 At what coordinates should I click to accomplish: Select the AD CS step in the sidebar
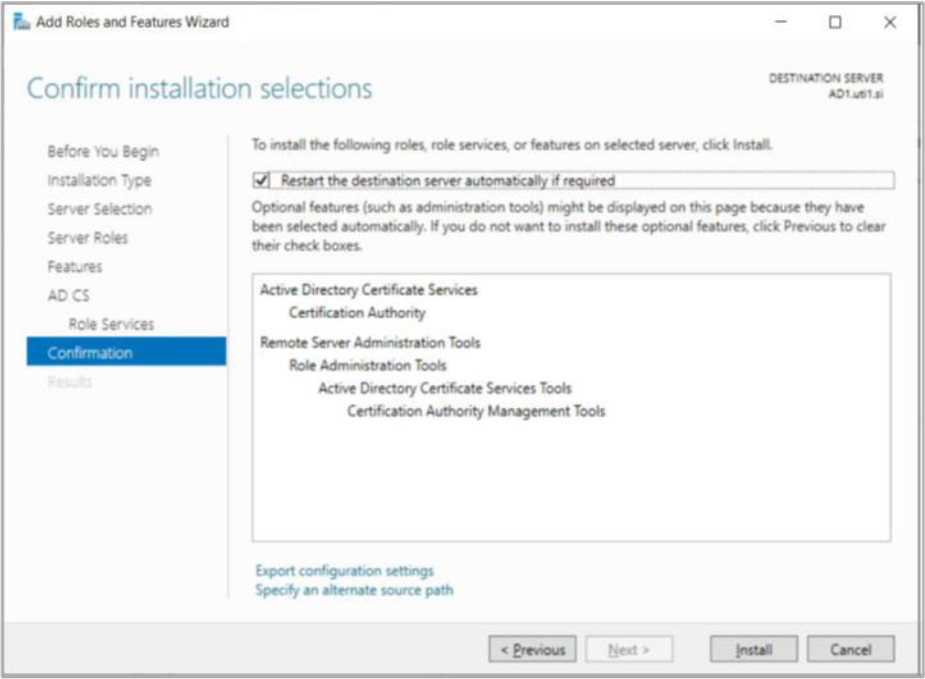(68, 296)
